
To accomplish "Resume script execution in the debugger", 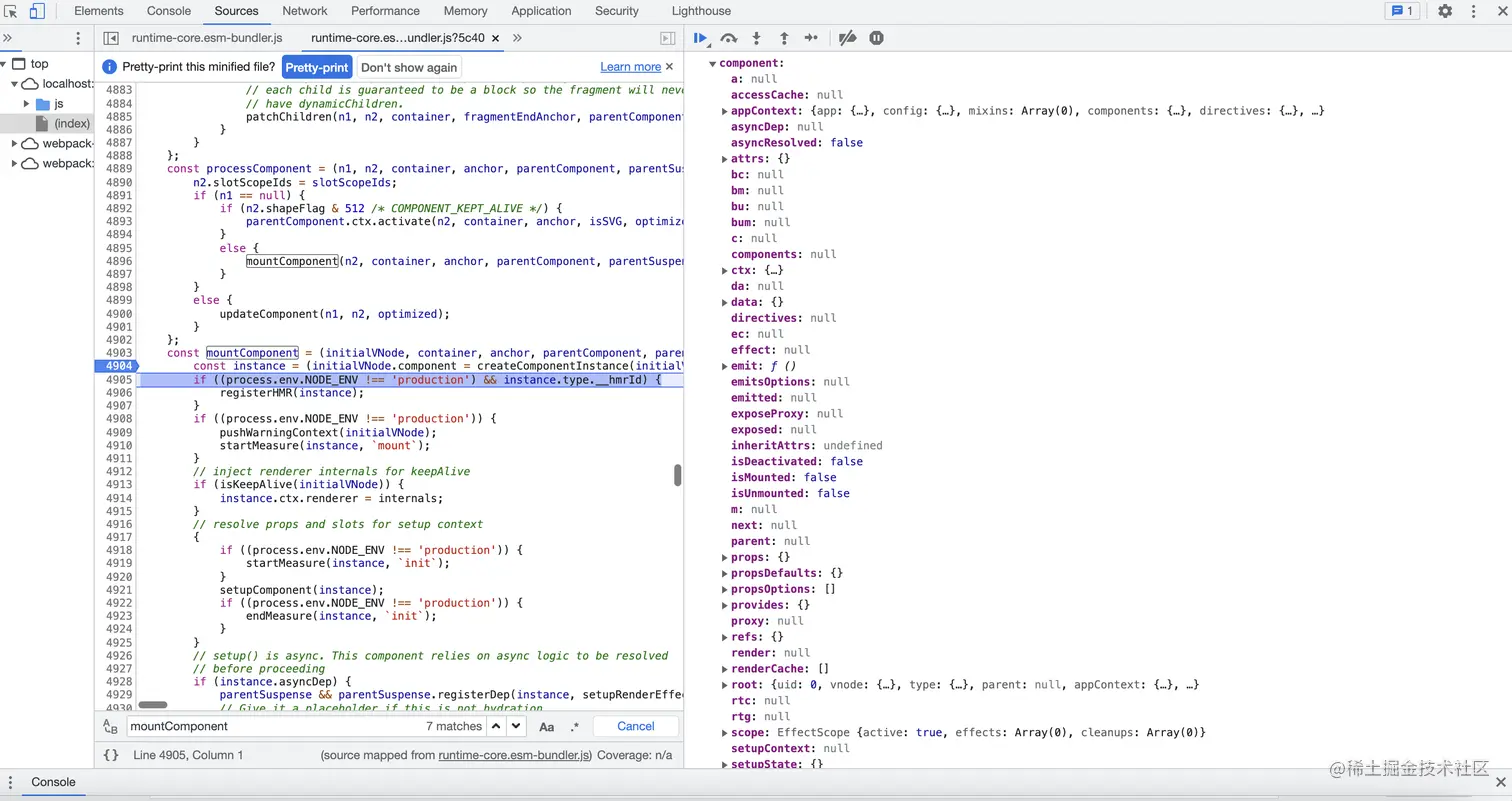I will (x=701, y=38).
